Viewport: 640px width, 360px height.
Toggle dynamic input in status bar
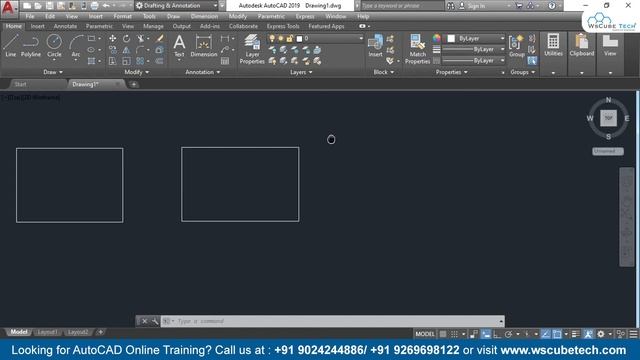(x=486, y=334)
